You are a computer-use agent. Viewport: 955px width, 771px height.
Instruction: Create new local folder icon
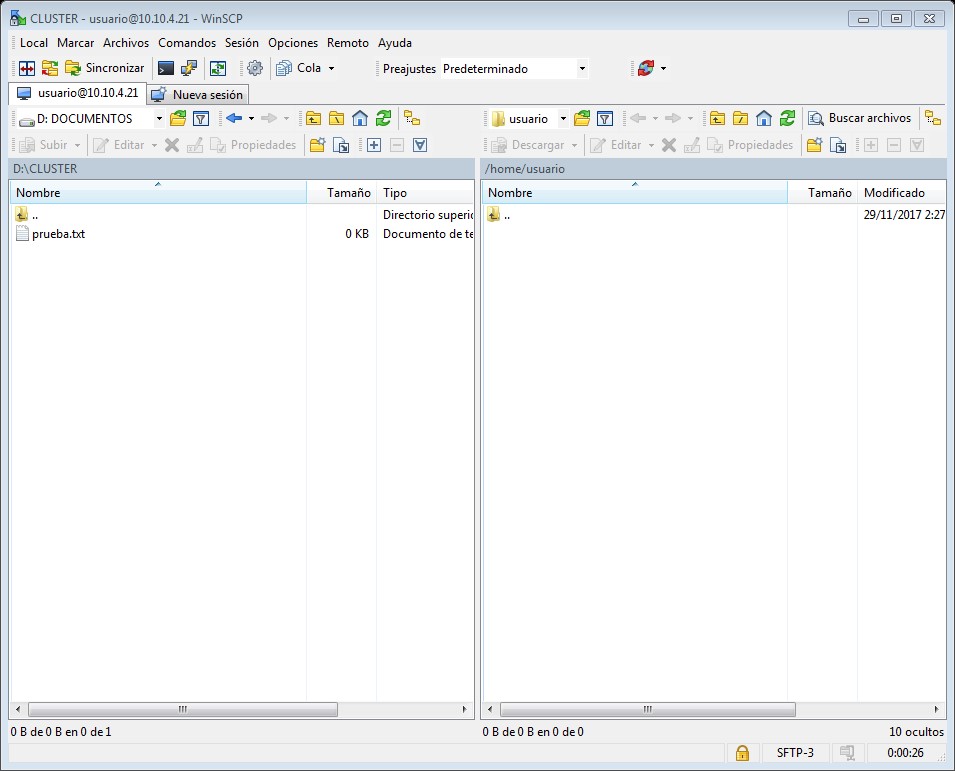pos(317,145)
